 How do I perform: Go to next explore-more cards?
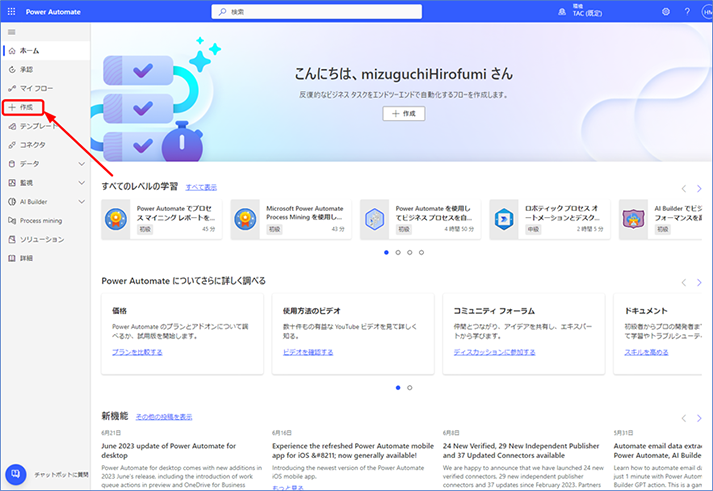tap(699, 282)
